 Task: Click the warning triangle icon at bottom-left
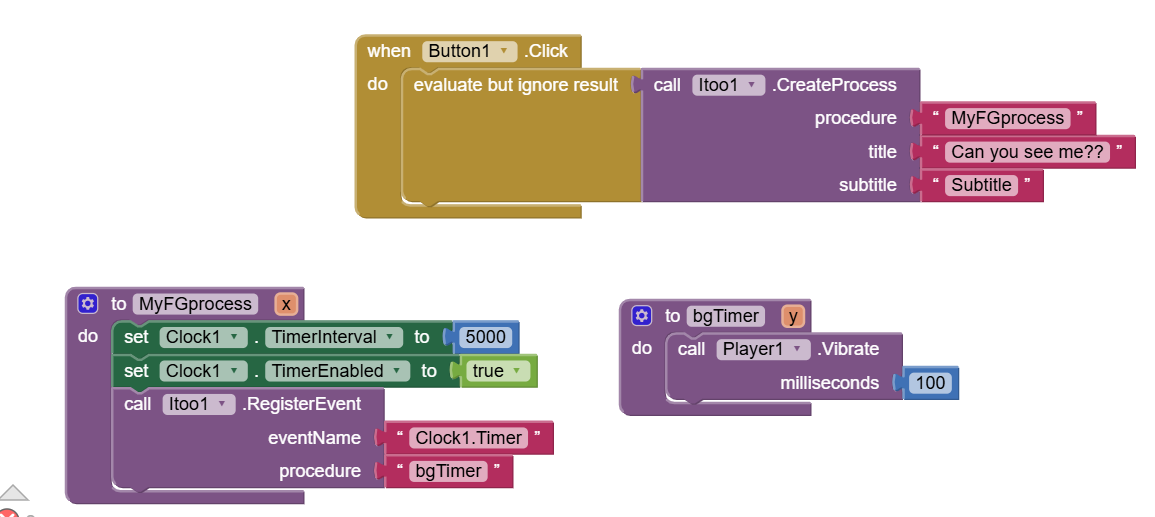[14, 493]
